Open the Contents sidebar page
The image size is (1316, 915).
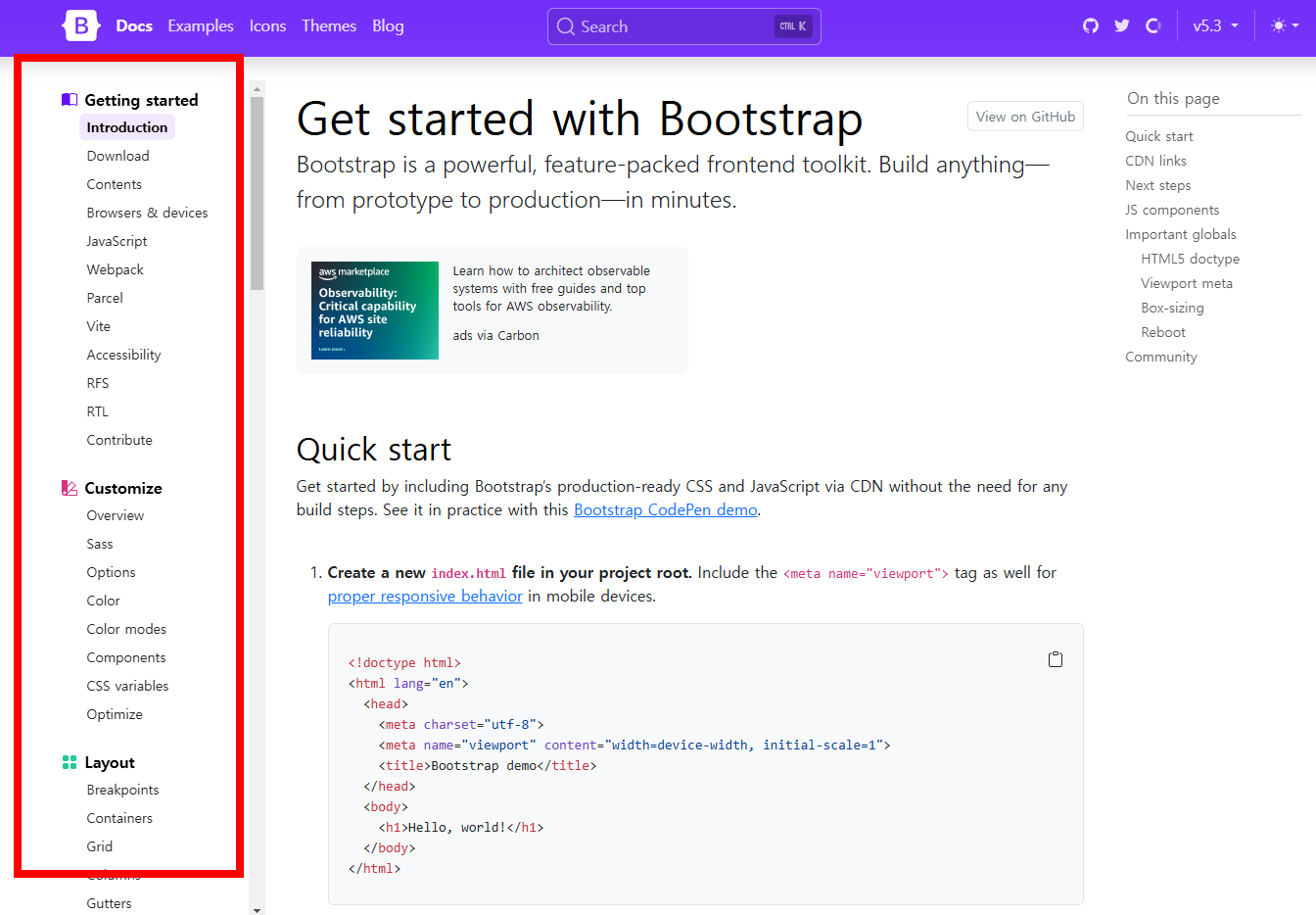pos(114,184)
